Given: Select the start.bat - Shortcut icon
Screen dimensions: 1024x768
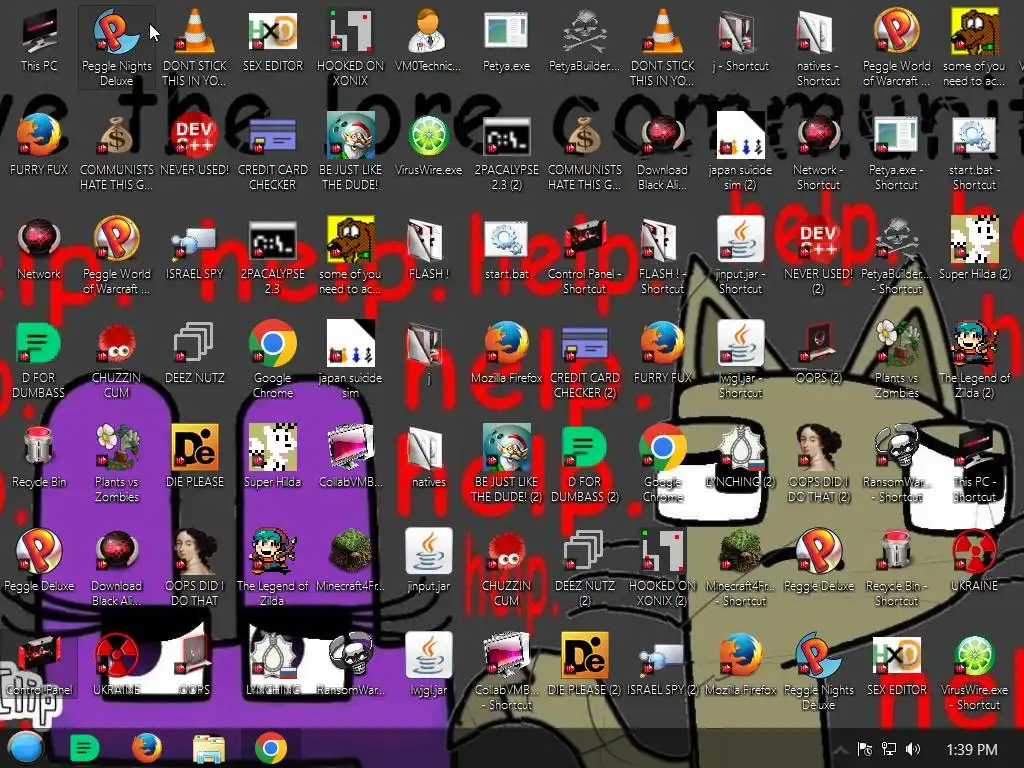Looking at the screenshot, I should [974, 152].
